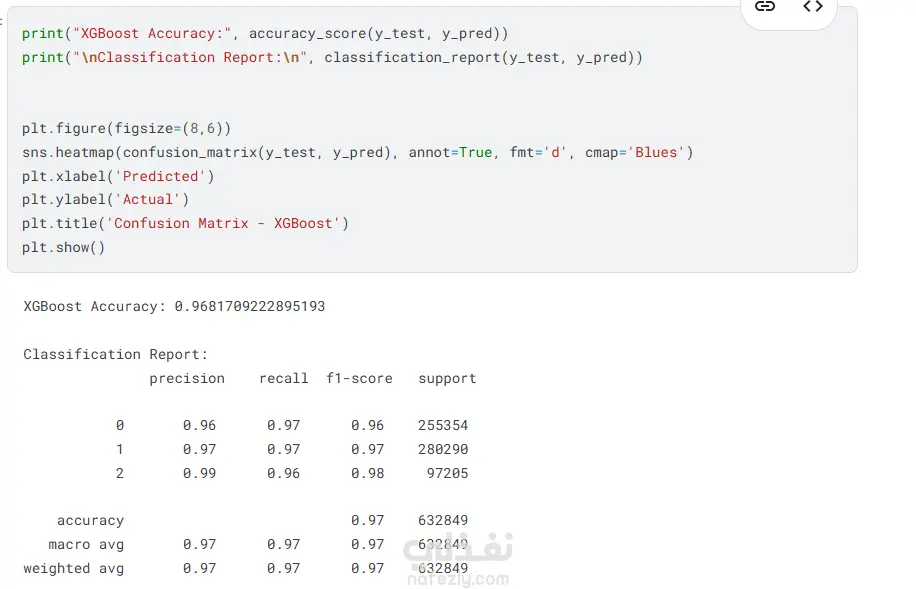Click the plt.ylabel('Actual') line

[105, 200]
